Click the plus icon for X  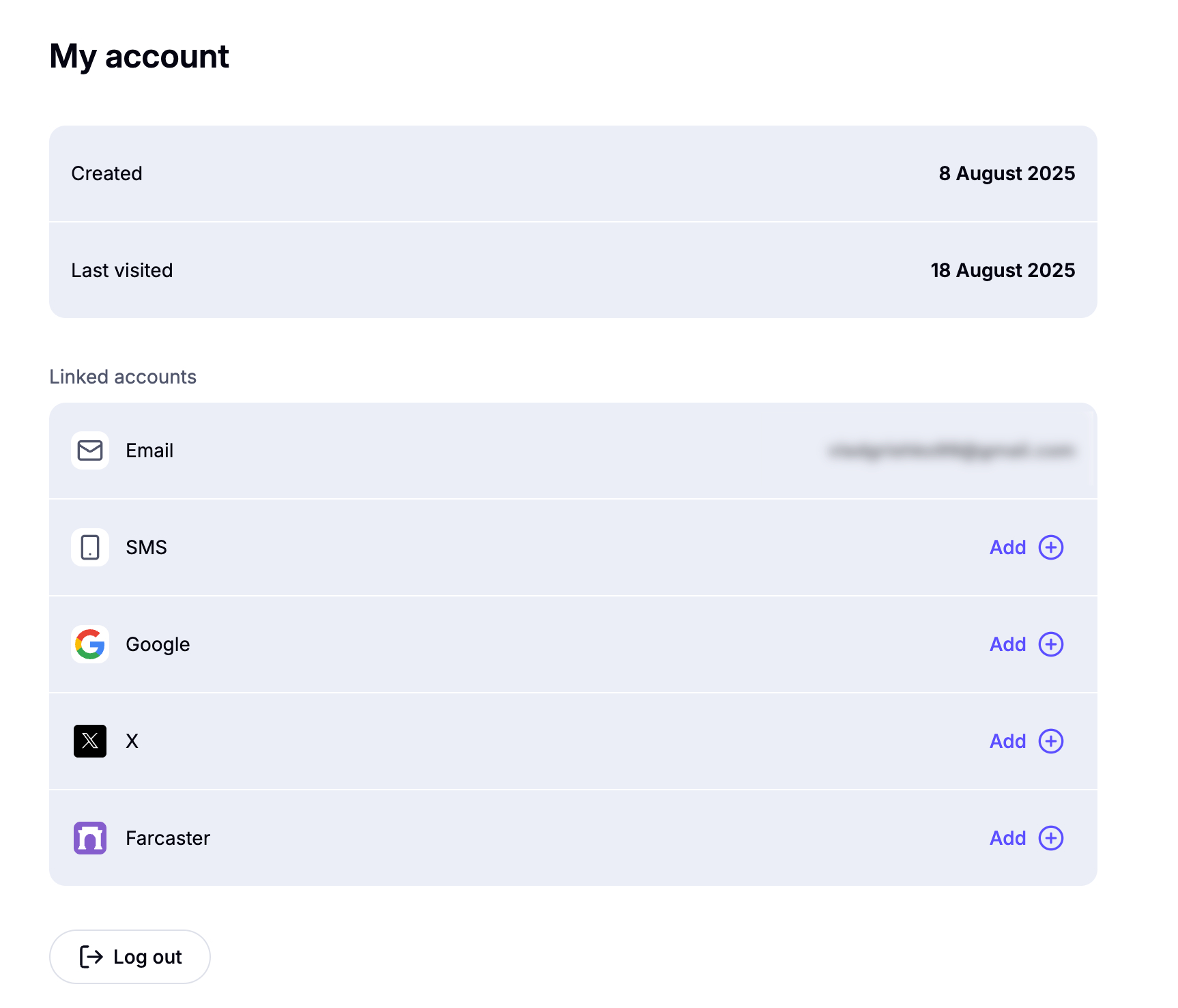[1050, 741]
